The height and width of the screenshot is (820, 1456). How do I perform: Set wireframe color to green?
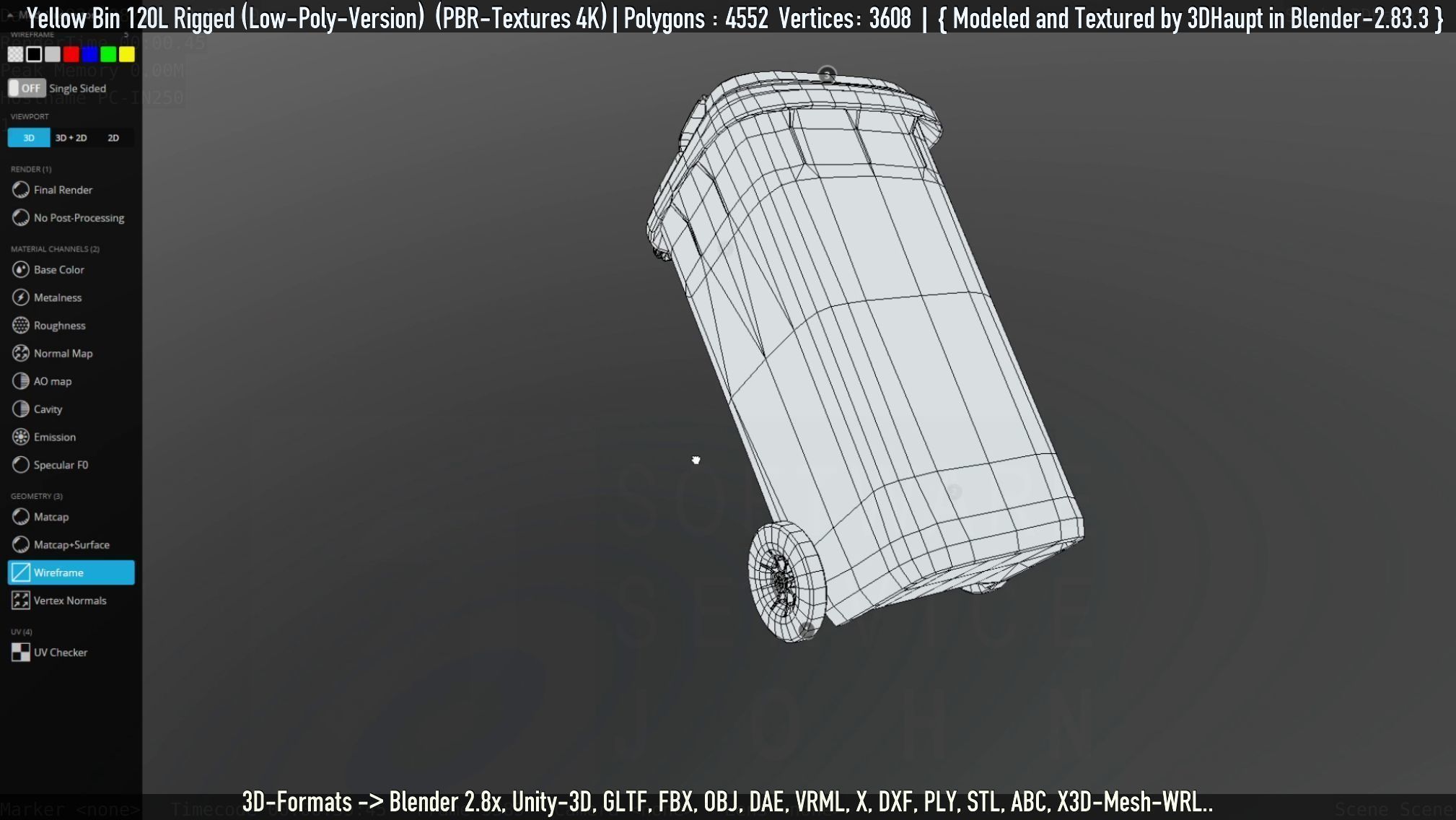point(108,54)
